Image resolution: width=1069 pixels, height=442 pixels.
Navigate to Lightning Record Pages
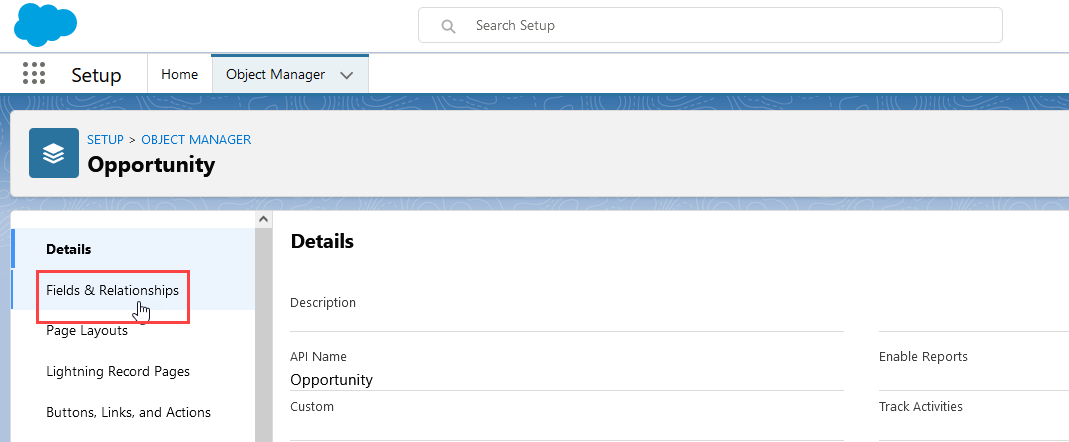point(118,372)
